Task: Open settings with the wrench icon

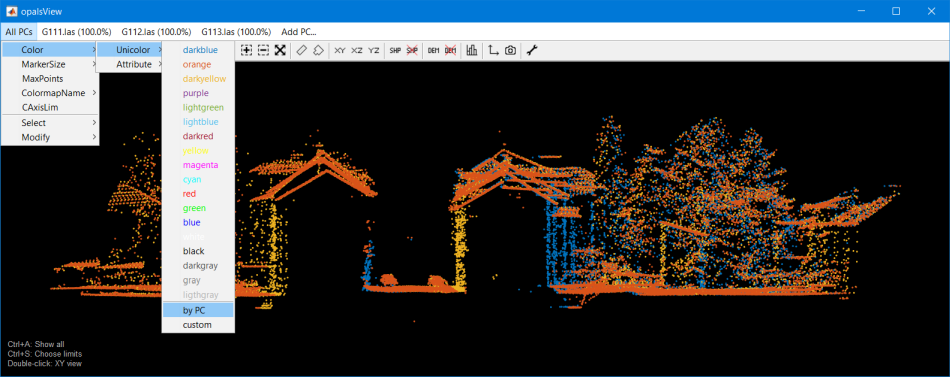Action: point(531,50)
